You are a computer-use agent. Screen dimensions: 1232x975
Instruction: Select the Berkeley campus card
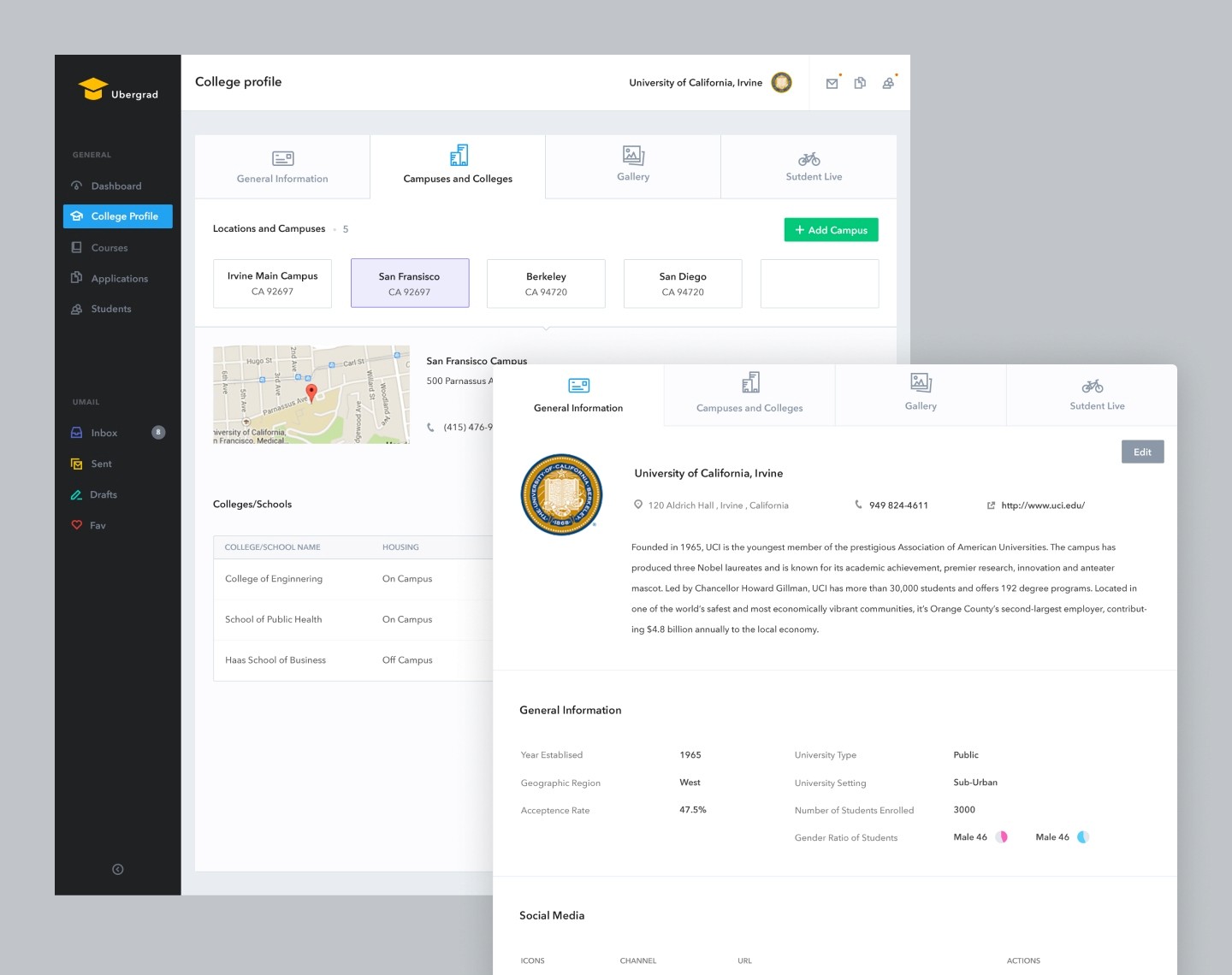pyautogui.click(x=546, y=283)
